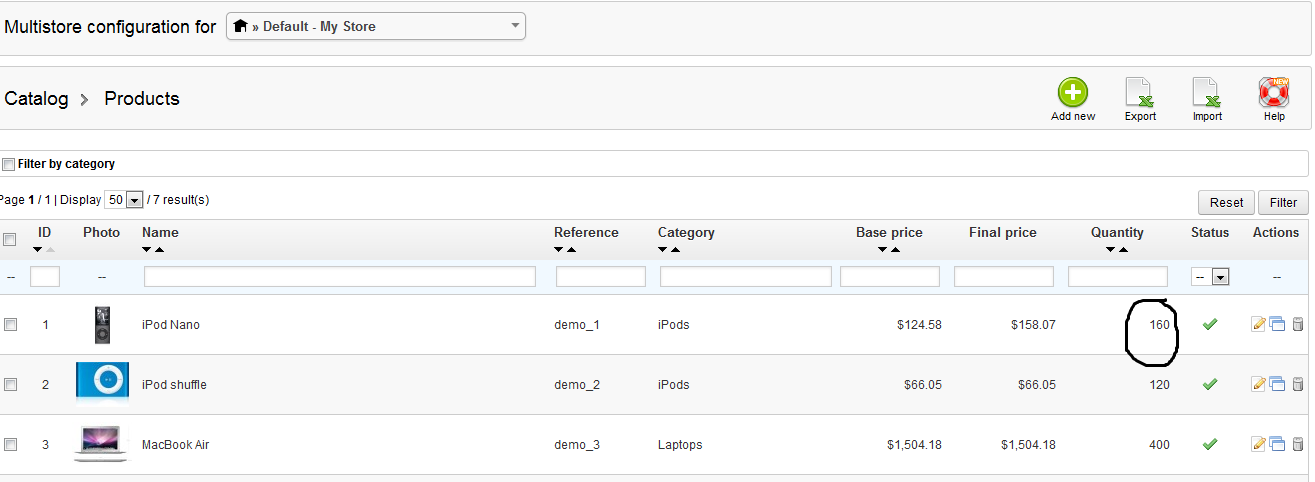Disable the MacBook Air status checkmark
Image resolution: width=1315 pixels, height=482 pixels.
pyautogui.click(x=1210, y=444)
